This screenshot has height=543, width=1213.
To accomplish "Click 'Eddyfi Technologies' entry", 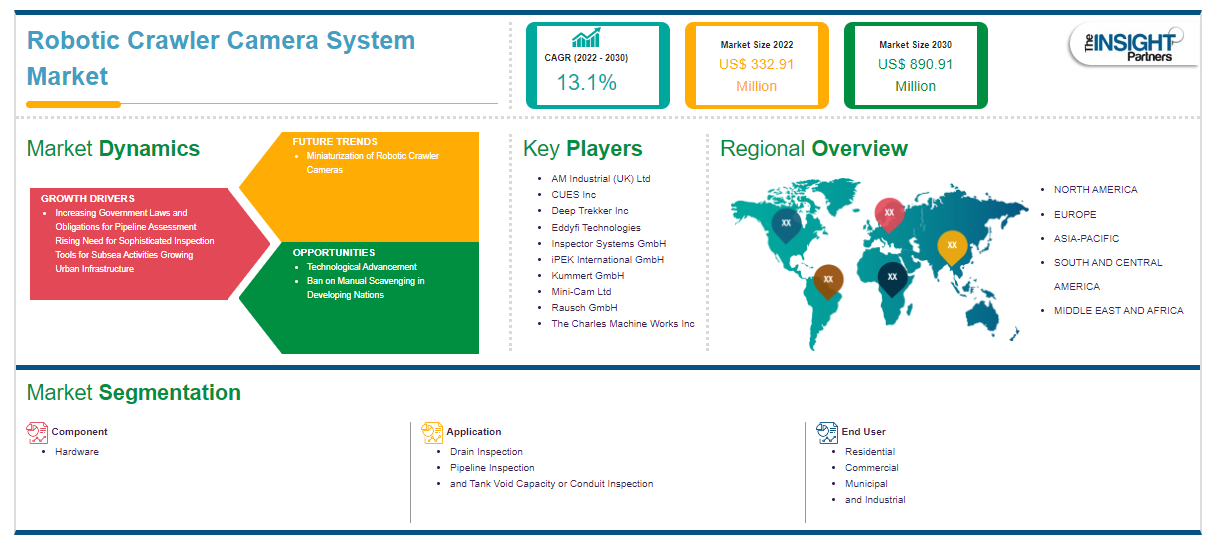I will point(596,228).
